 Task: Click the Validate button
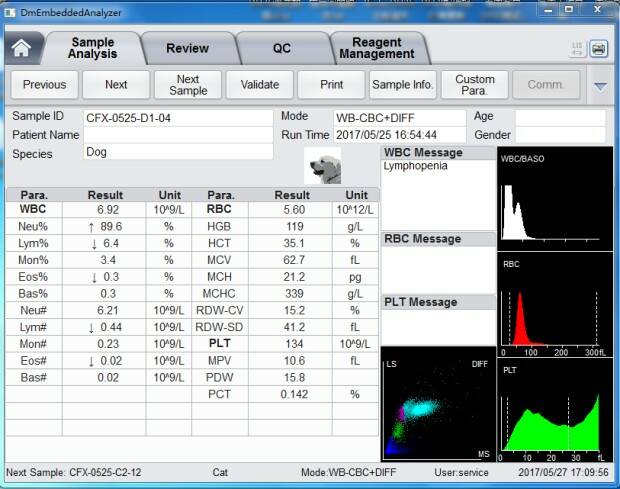260,85
